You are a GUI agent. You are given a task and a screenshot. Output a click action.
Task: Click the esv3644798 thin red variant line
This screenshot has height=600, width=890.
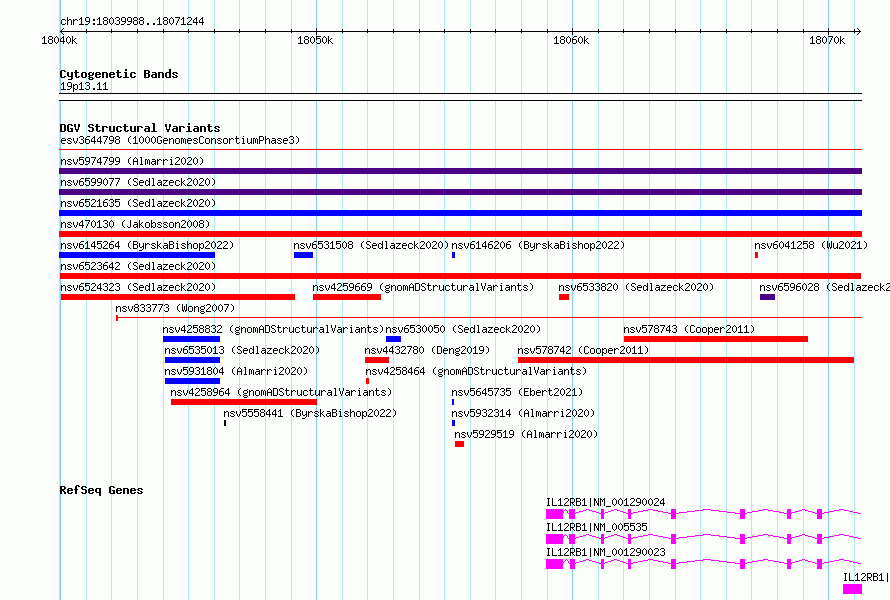coord(460,149)
